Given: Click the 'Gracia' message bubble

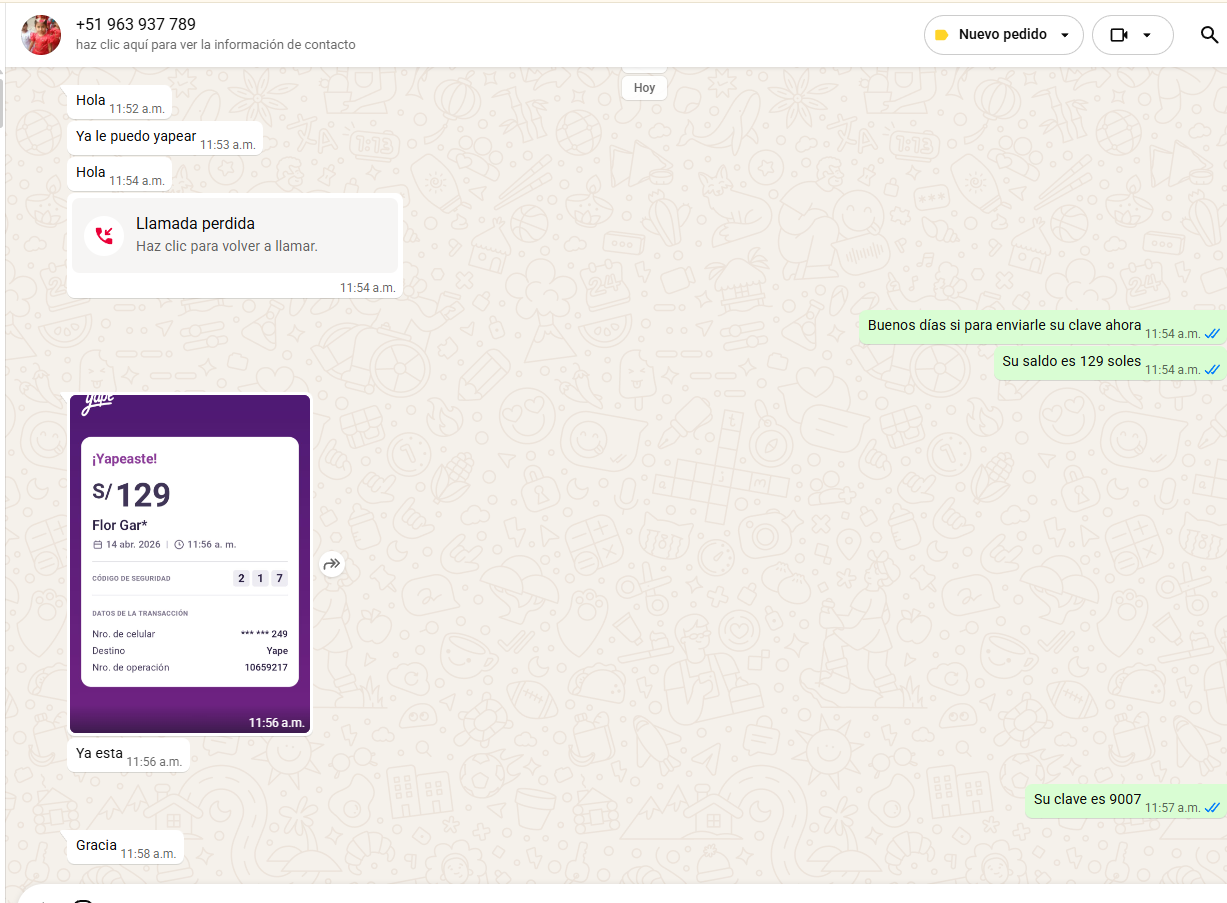Looking at the screenshot, I should tap(97, 846).
